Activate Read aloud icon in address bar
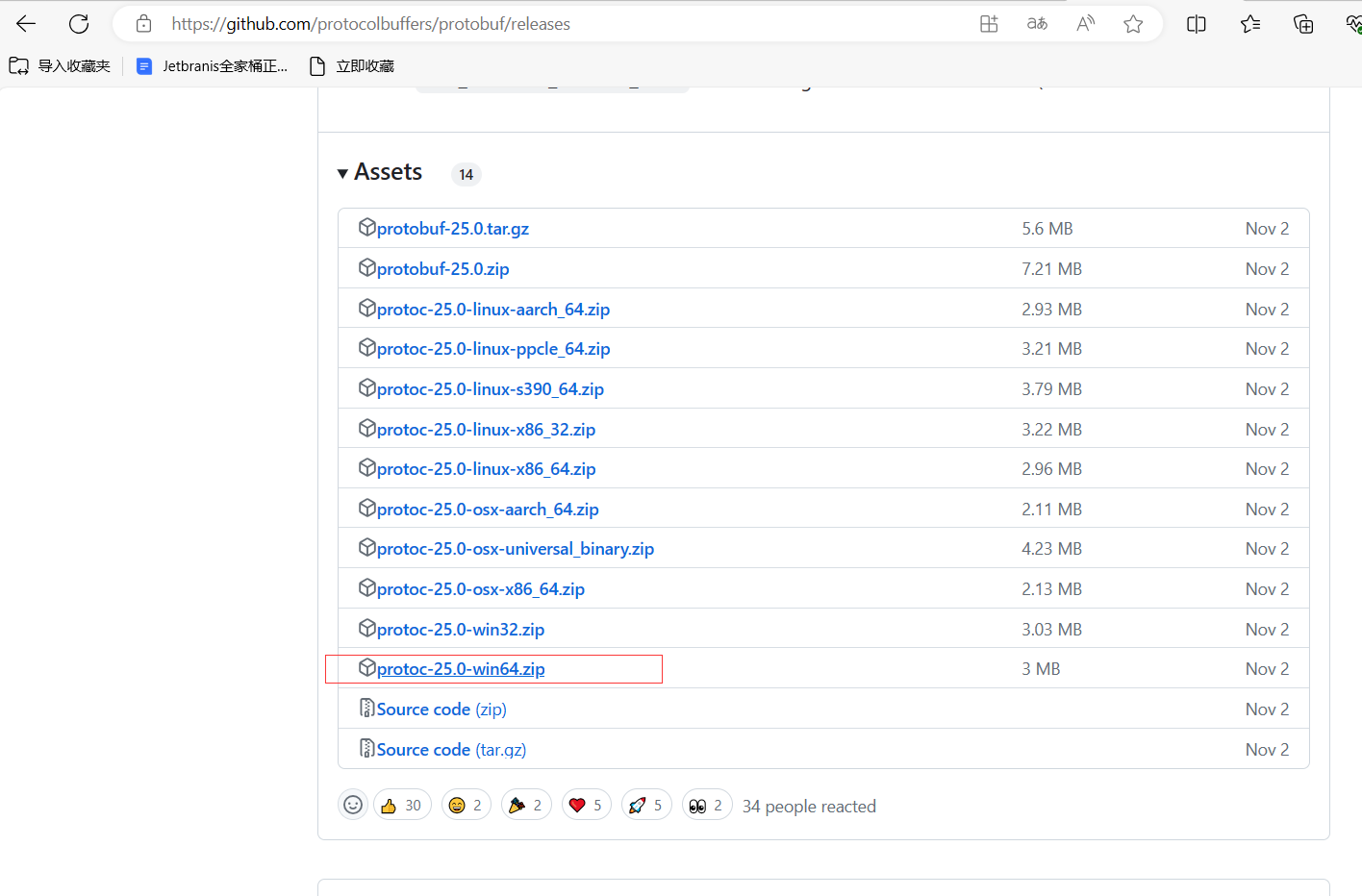The width and height of the screenshot is (1362, 896). click(1085, 24)
